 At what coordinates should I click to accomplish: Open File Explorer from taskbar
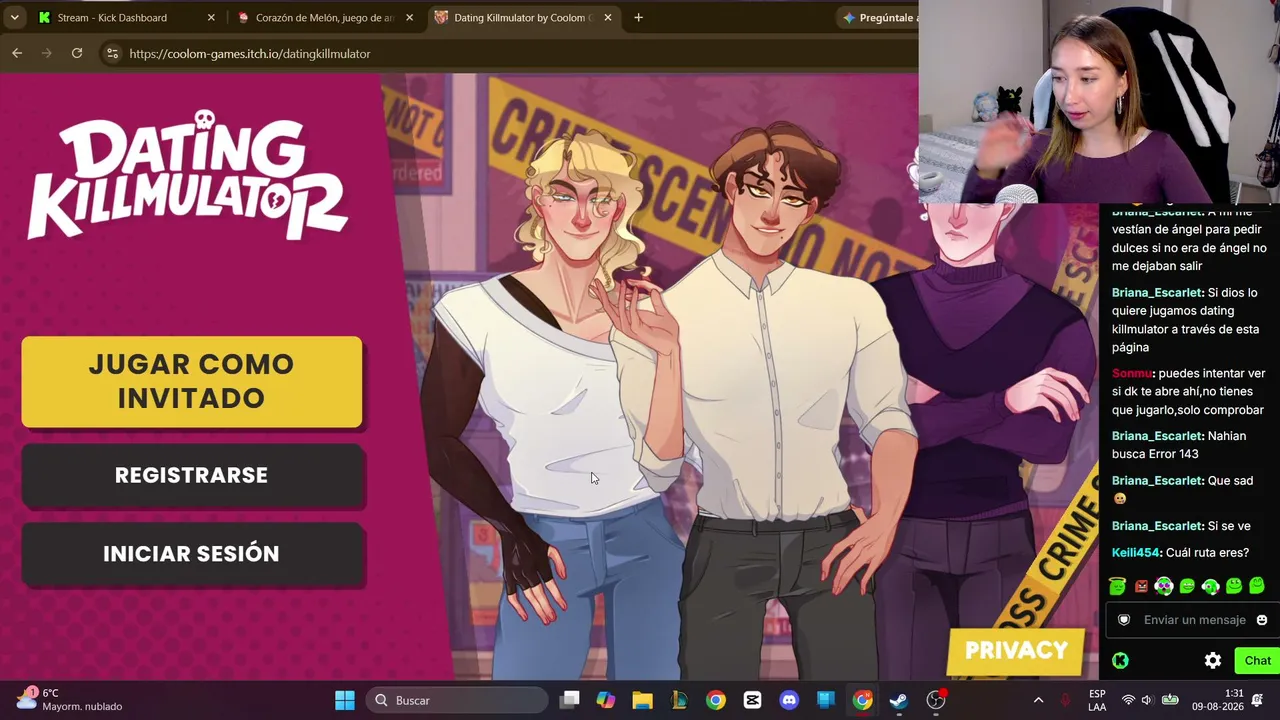coord(642,700)
